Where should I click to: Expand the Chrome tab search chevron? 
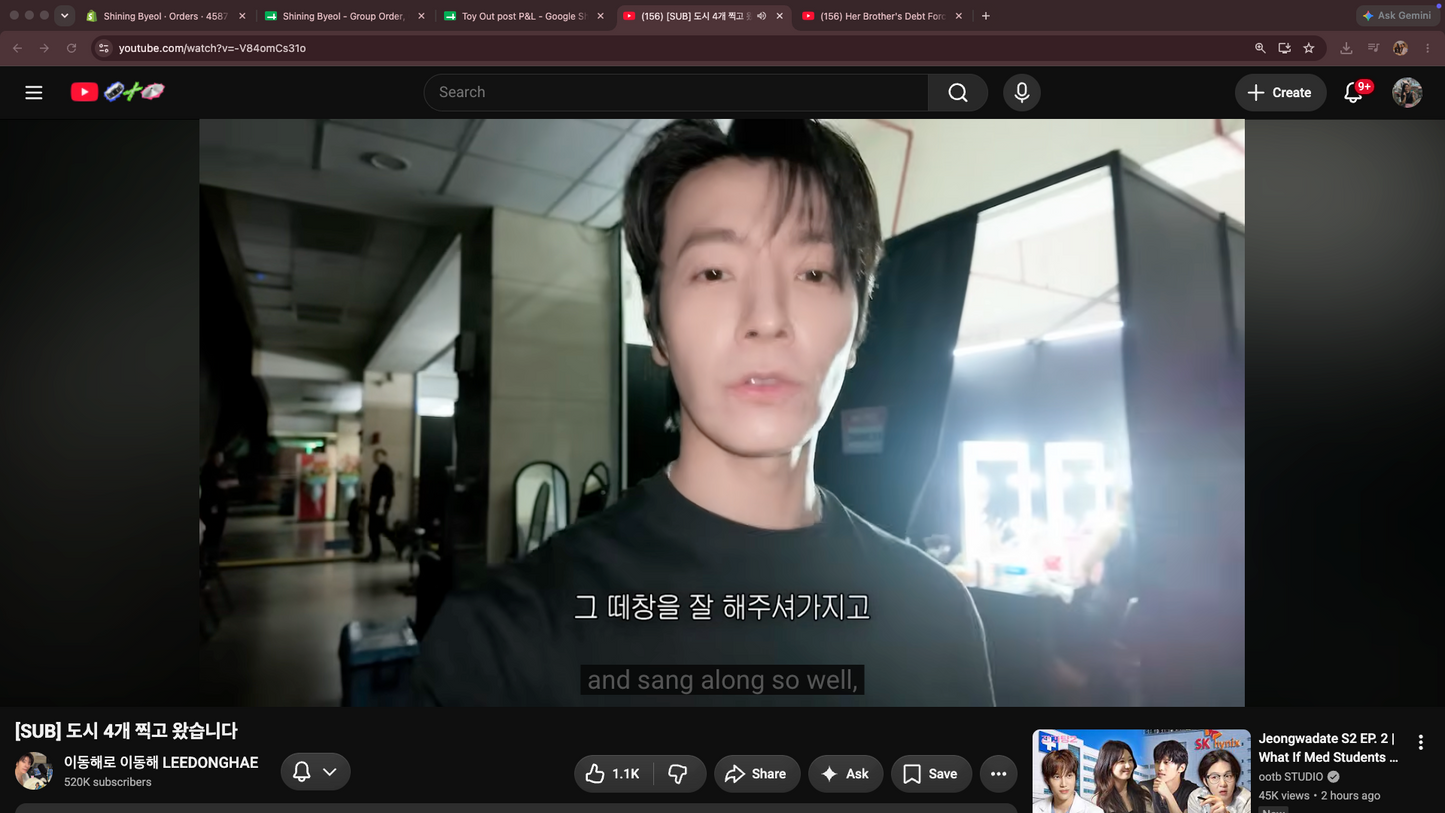coord(64,15)
